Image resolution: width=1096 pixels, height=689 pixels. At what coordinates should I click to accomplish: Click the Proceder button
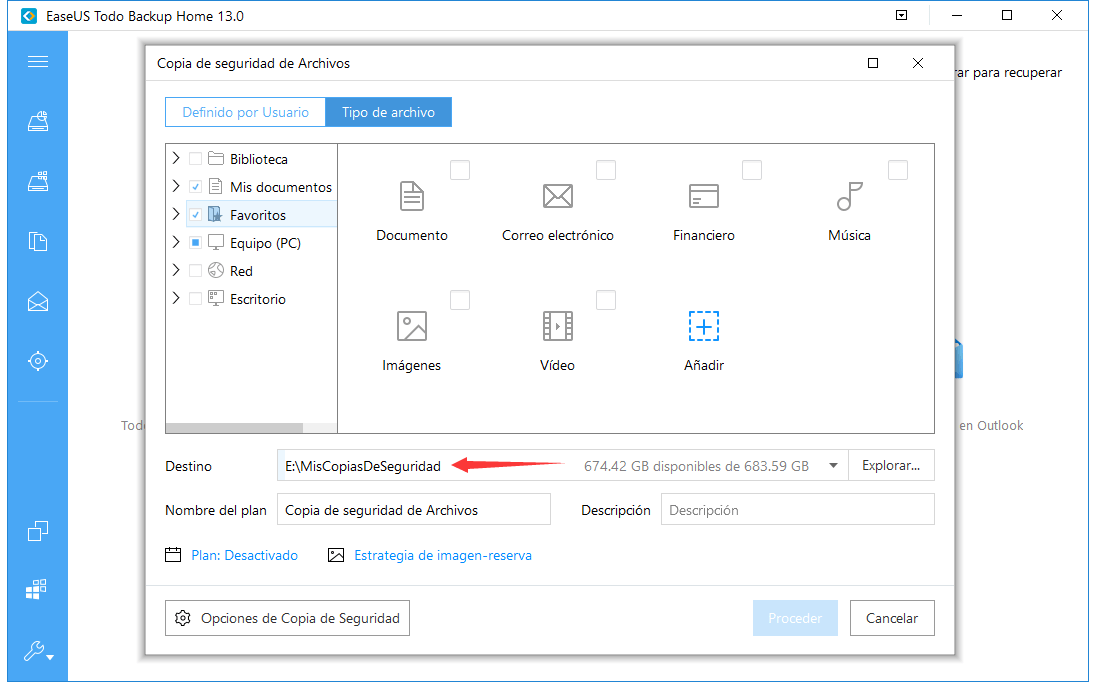click(795, 618)
